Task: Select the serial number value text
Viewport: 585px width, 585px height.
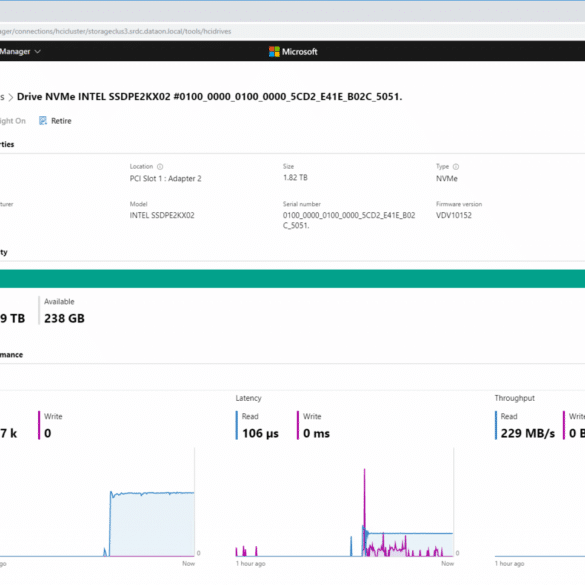Action: point(349,220)
